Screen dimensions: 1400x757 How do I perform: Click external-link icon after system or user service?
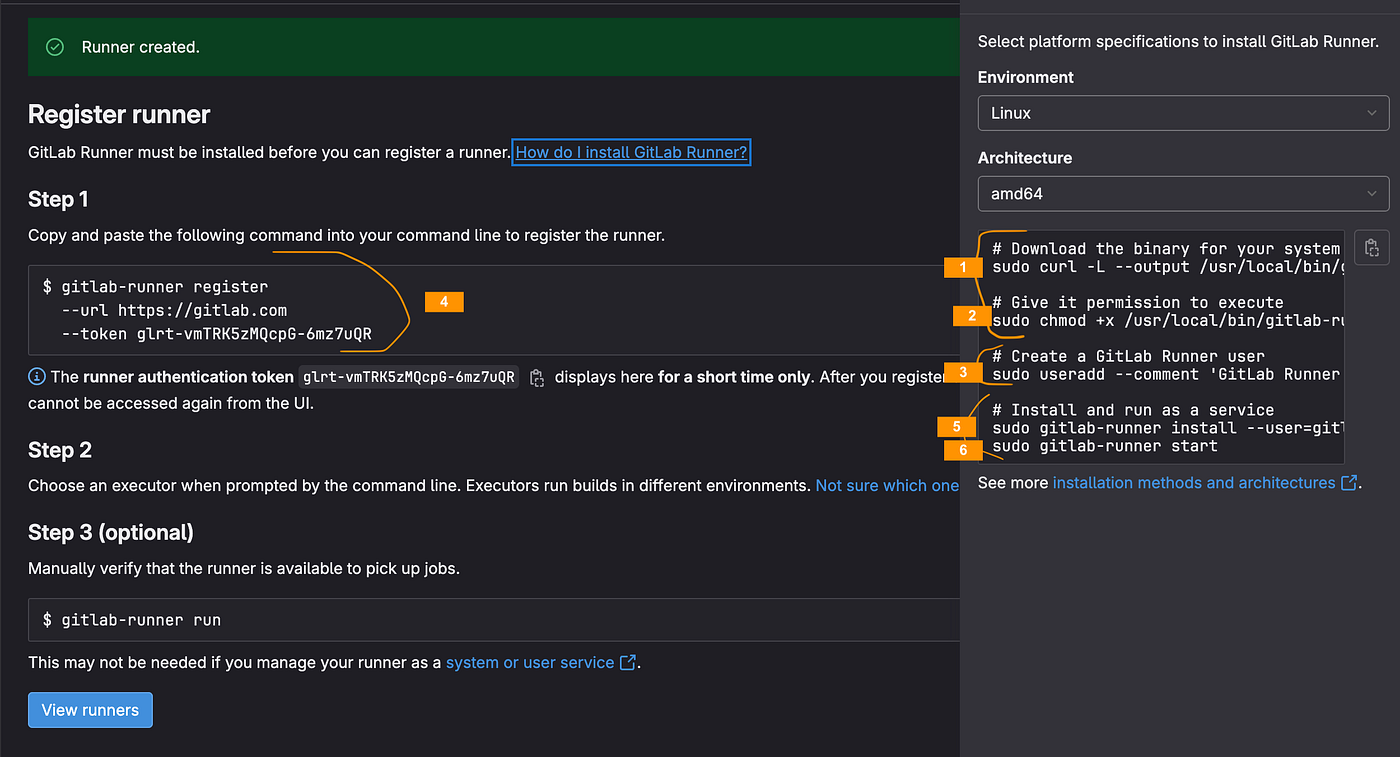point(628,663)
